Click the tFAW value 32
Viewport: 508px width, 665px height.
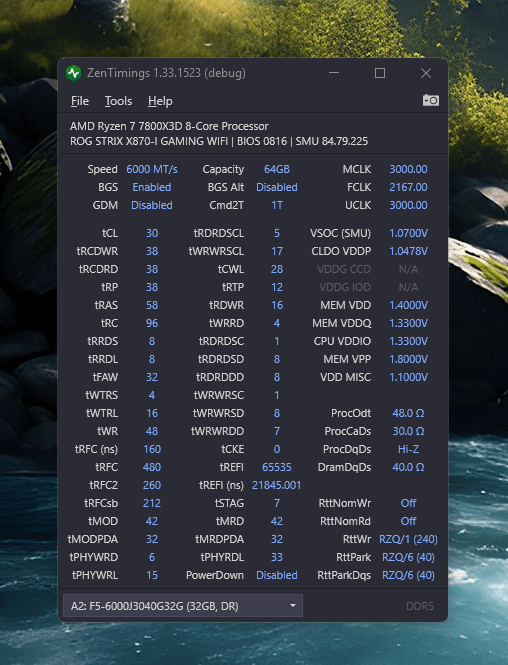(152, 377)
